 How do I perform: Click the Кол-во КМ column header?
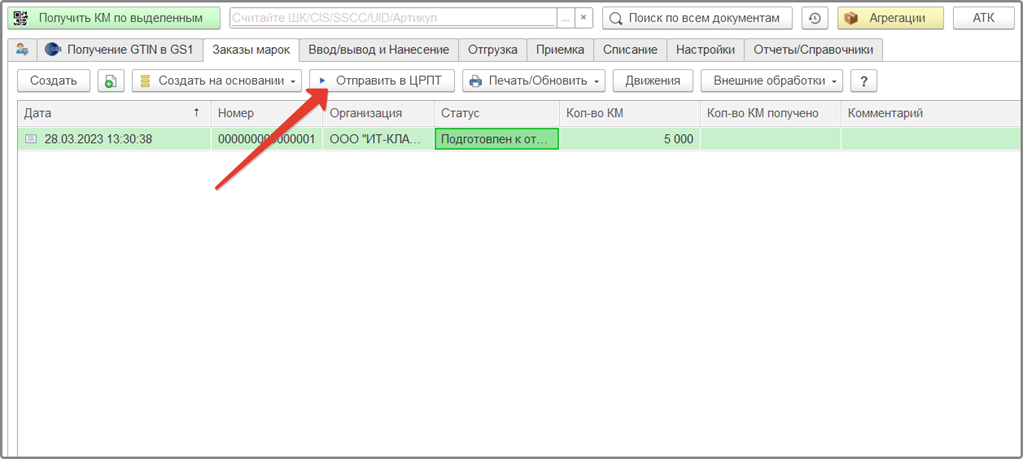(630, 113)
